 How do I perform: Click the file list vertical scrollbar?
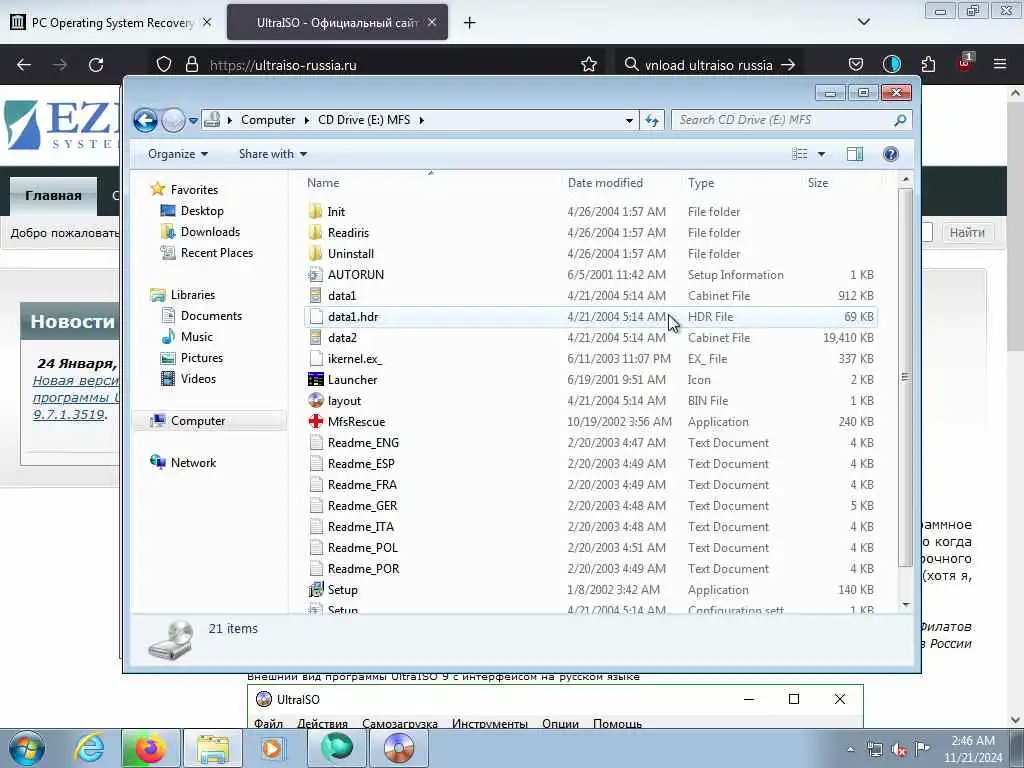[905, 377]
